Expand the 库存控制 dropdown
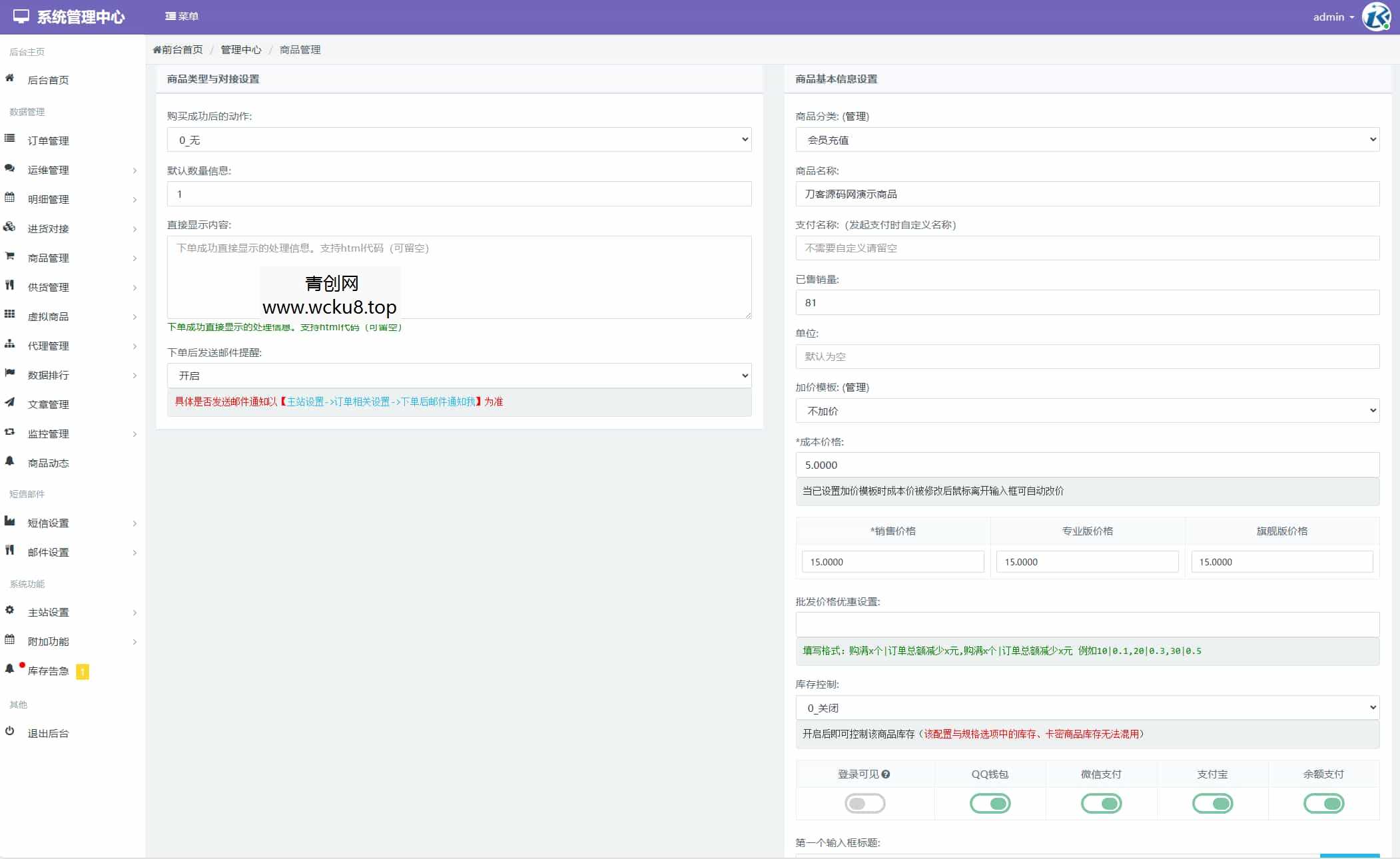The height and width of the screenshot is (859, 1400). [1087, 708]
